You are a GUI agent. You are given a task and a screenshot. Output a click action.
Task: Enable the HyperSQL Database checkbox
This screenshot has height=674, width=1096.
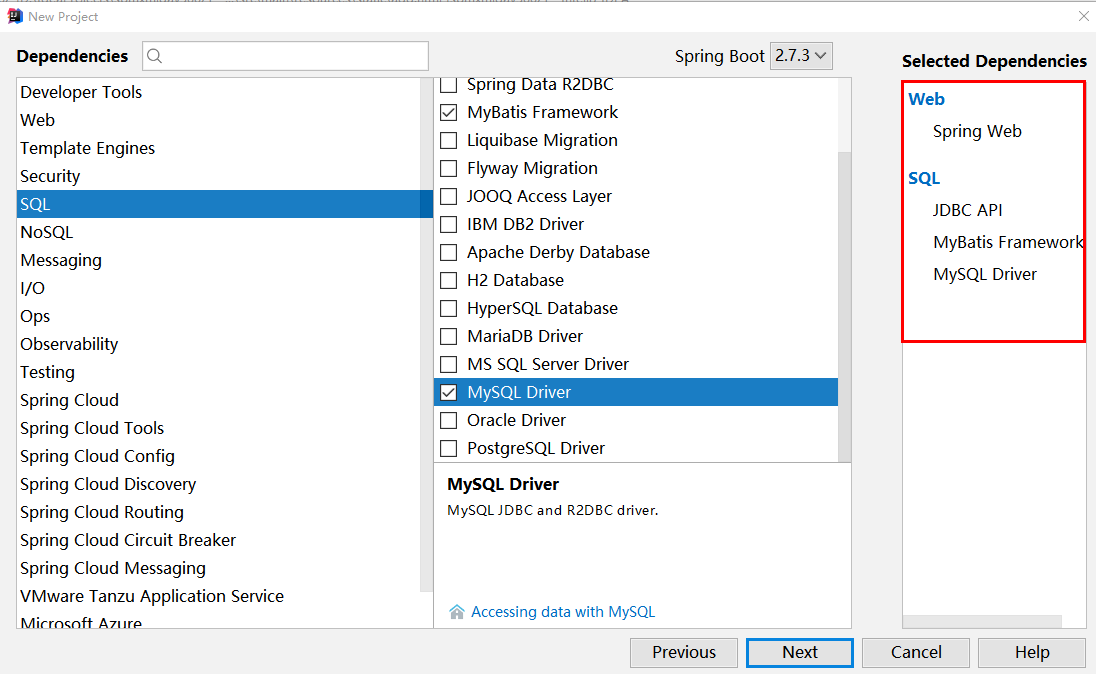[x=449, y=308]
